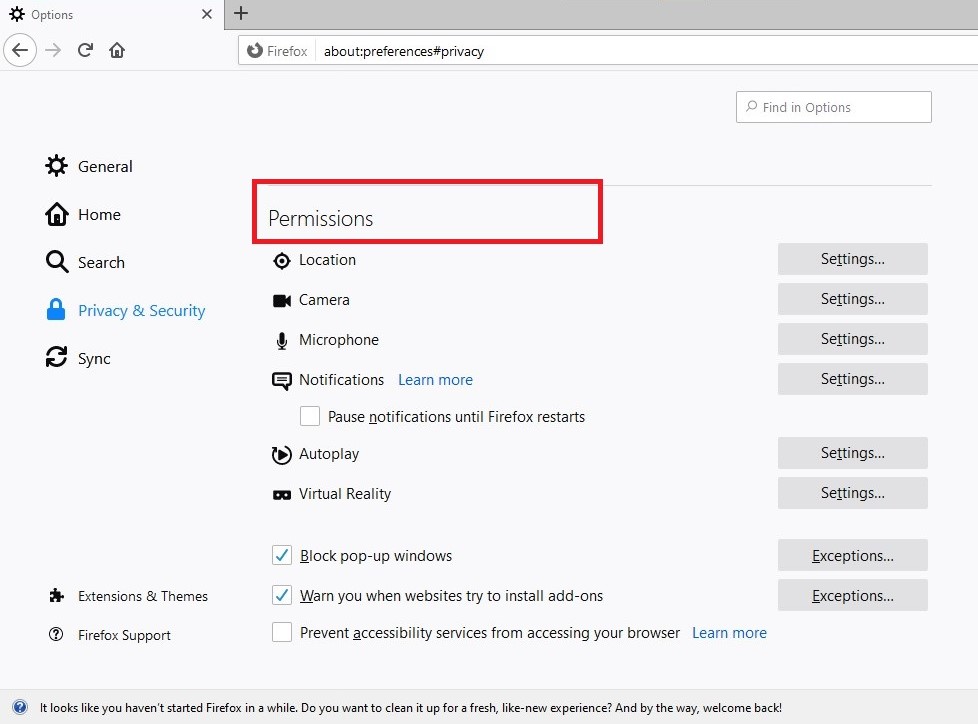Select the Location permission icon
Image resolution: width=978 pixels, height=724 pixels.
(281, 260)
